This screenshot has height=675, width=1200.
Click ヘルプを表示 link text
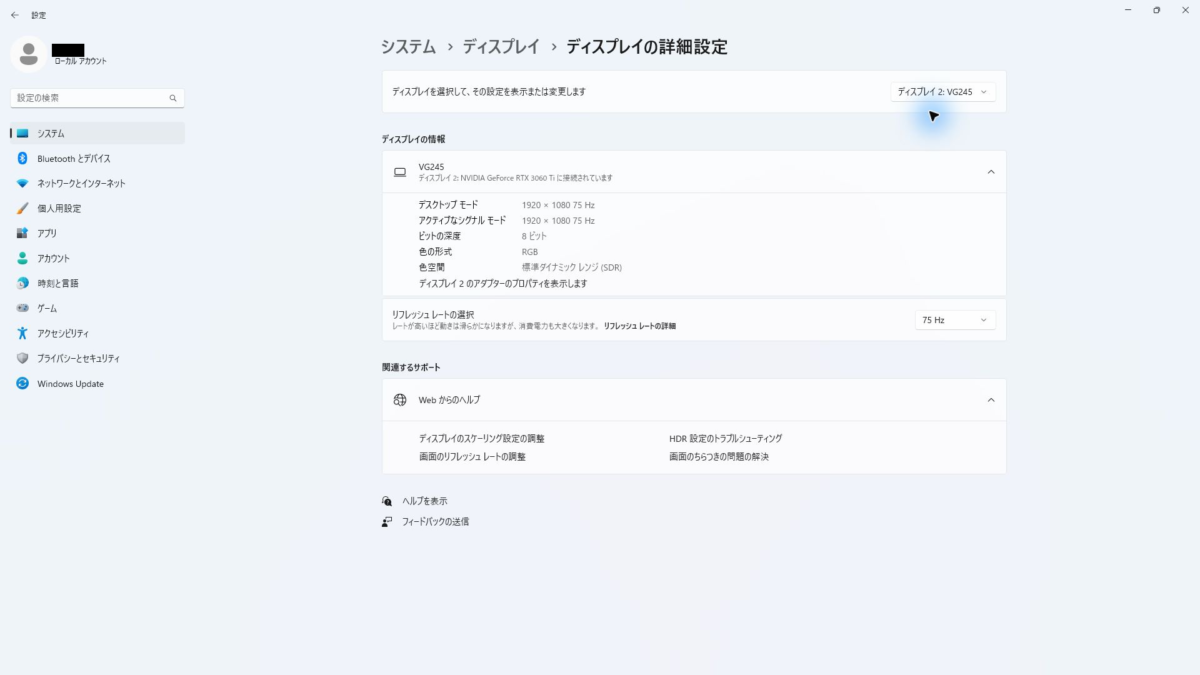[425, 501]
